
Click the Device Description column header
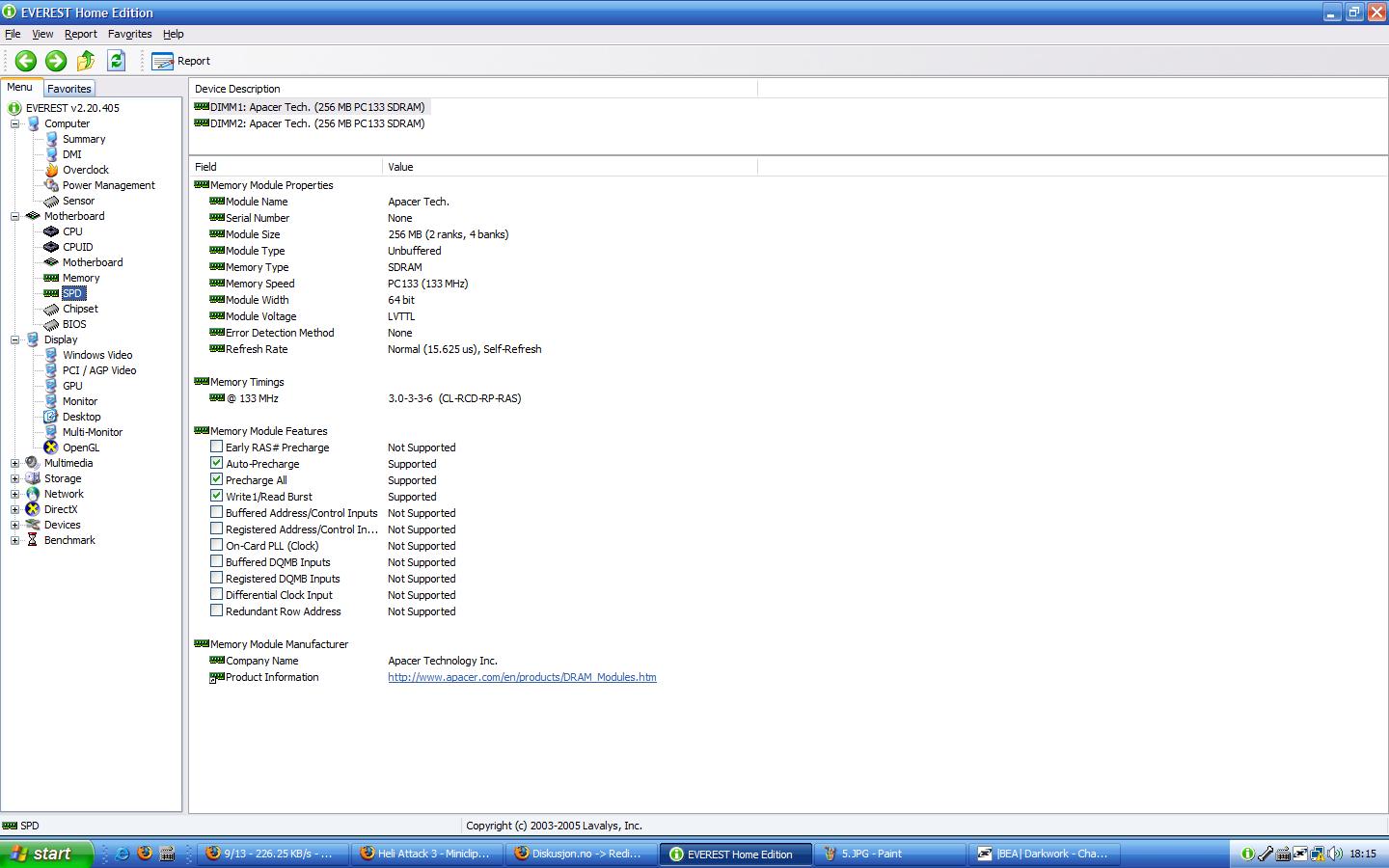[x=474, y=89]
